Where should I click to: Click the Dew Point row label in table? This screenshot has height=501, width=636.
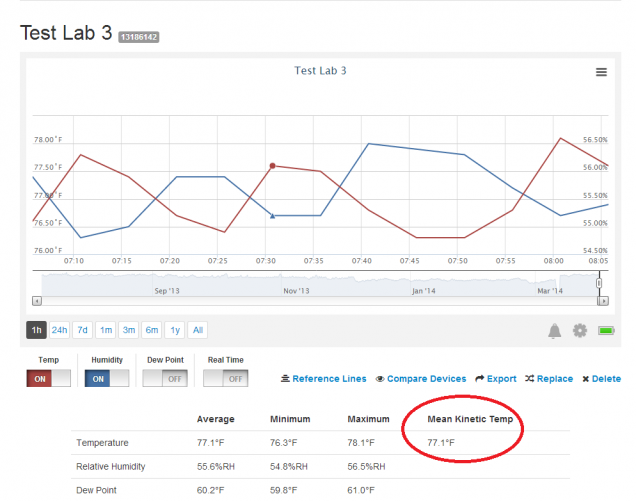pos(96,490)
